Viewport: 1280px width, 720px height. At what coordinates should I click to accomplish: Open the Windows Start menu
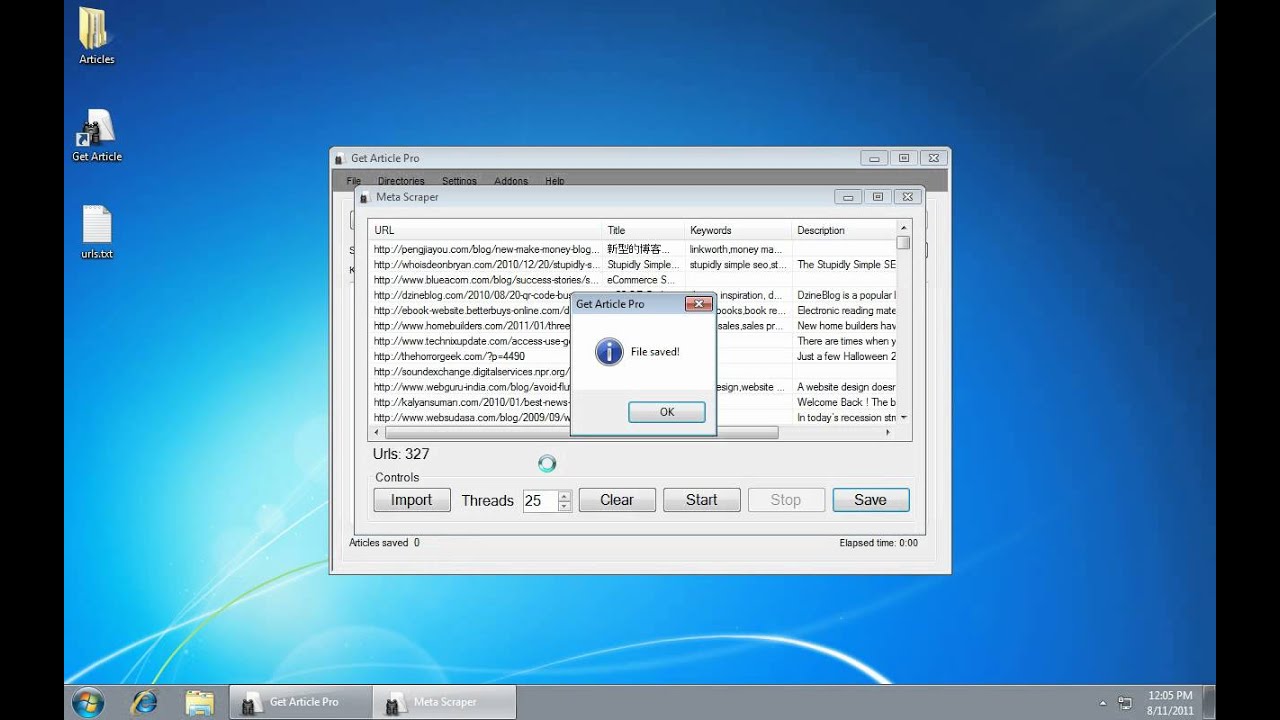coord(90,701)
